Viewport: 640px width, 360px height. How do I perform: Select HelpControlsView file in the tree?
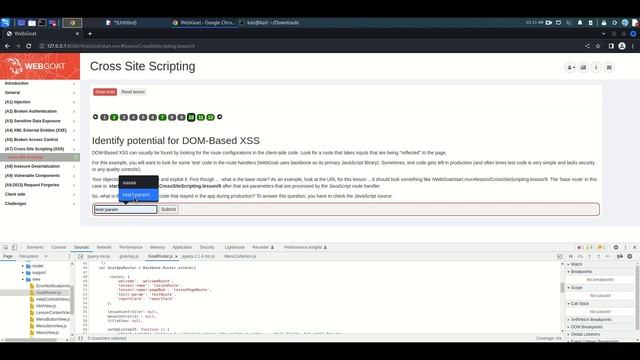[x=50, y=299]
